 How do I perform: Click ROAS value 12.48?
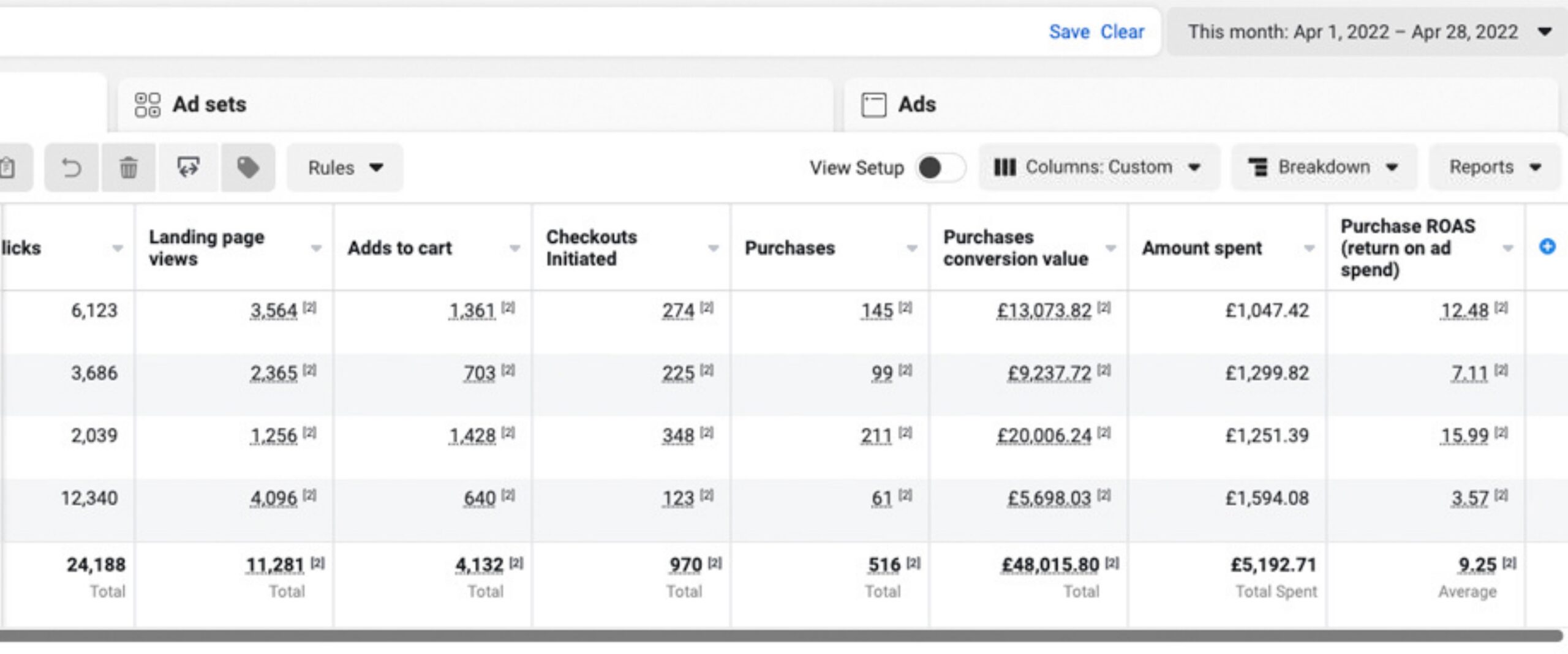tap(1464, 310)
